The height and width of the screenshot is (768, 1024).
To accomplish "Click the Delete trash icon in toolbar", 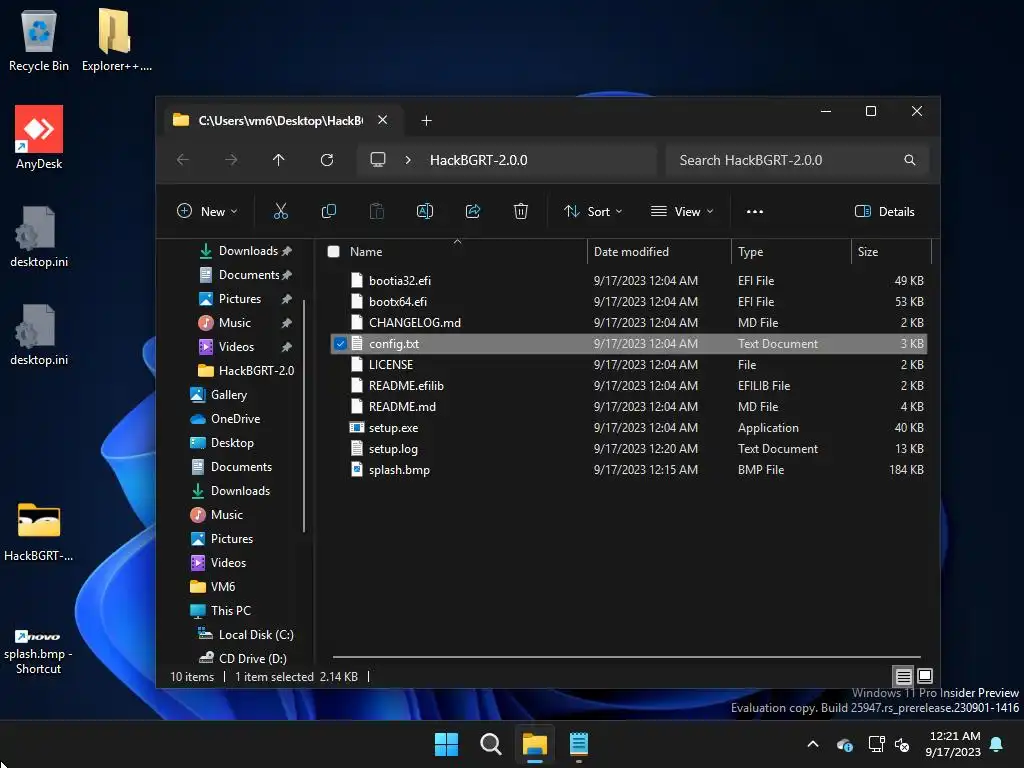I will pyautogui.click(x=520, y=211).
